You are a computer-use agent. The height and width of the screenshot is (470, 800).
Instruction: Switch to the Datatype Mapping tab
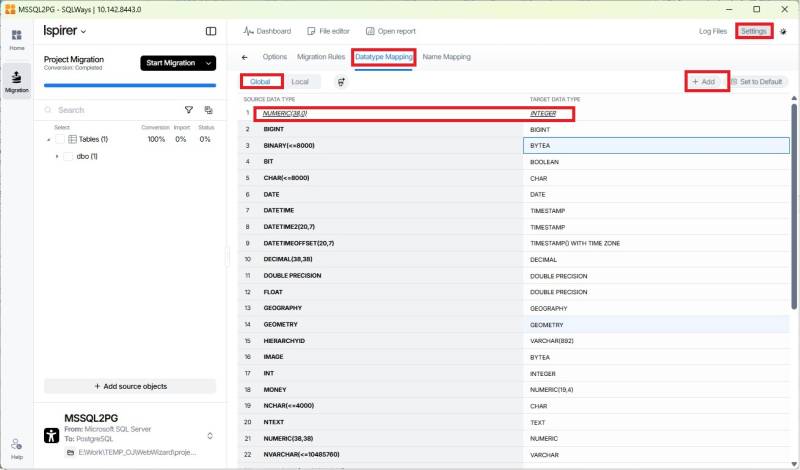click(384, 57)
